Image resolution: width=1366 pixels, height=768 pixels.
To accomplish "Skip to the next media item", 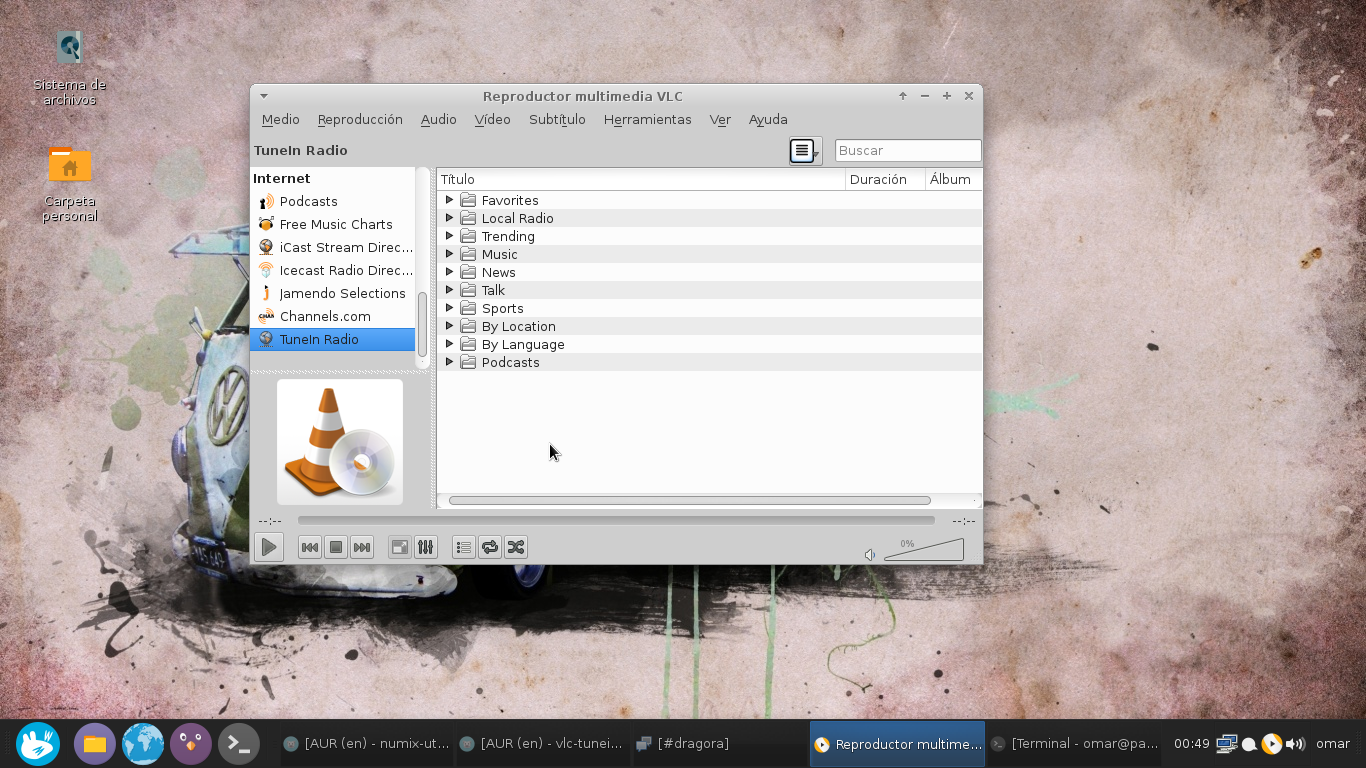I will coord(362,547).
